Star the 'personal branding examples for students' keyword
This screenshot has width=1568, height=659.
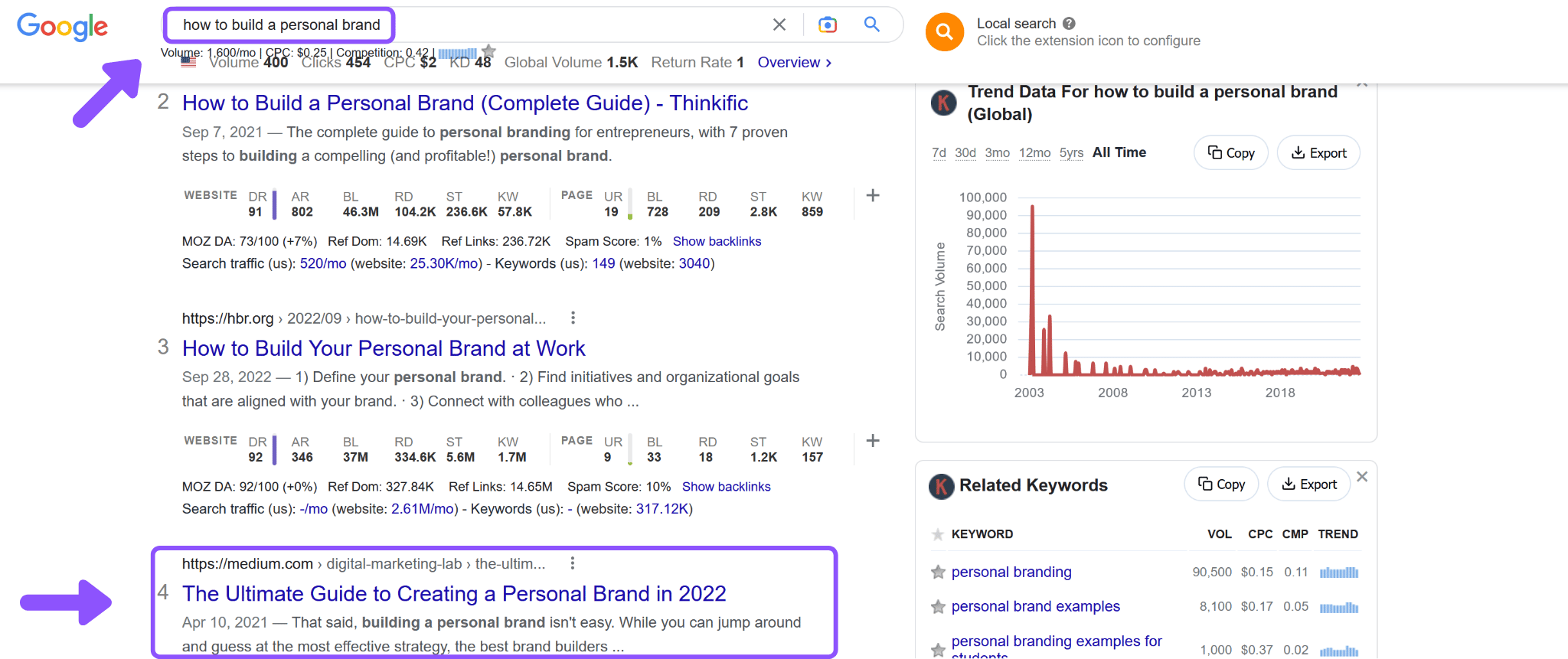[938, 650]
